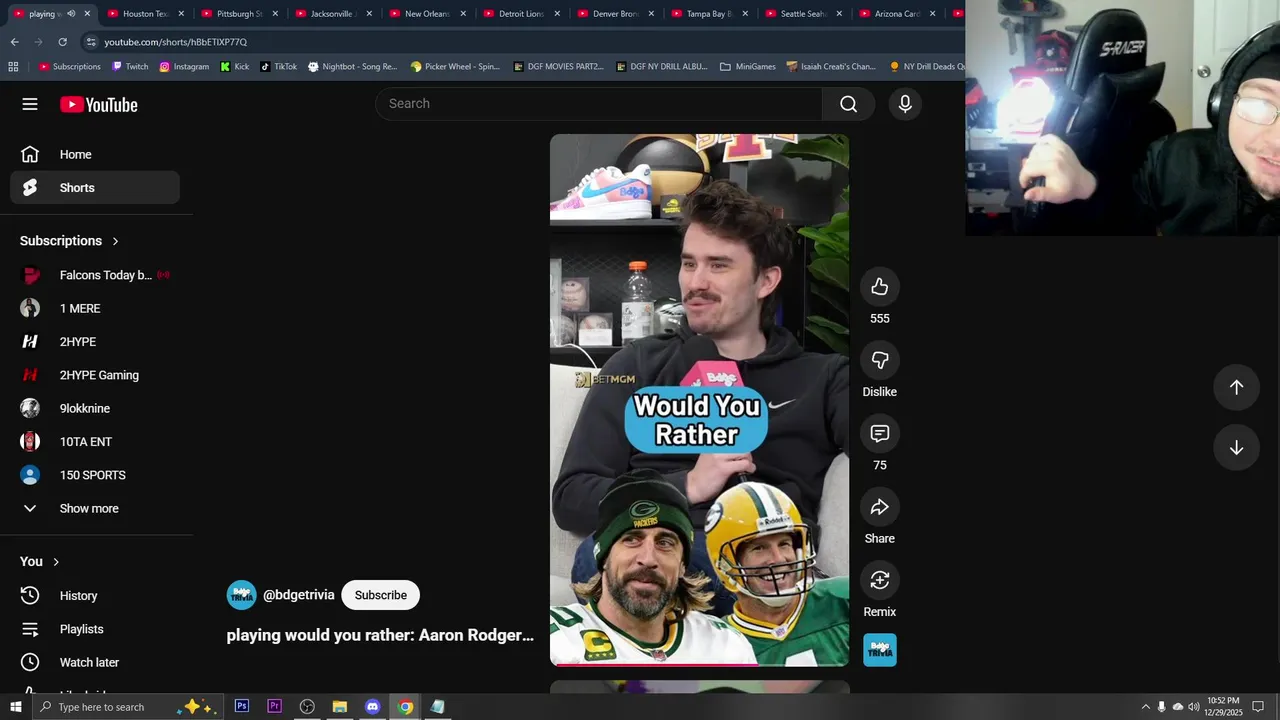Reload the page
This screenshot has height=720, width=1280.
(x=62, y=42)
